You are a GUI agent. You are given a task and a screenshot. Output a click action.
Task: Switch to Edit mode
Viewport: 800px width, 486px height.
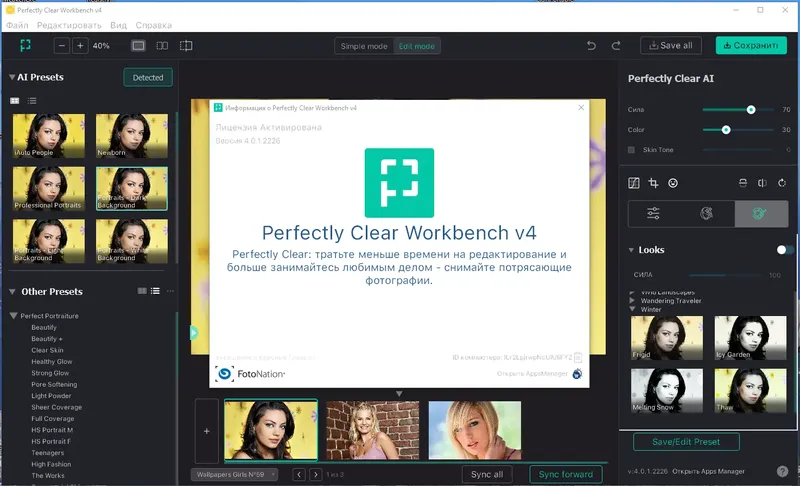pos(417,46)
